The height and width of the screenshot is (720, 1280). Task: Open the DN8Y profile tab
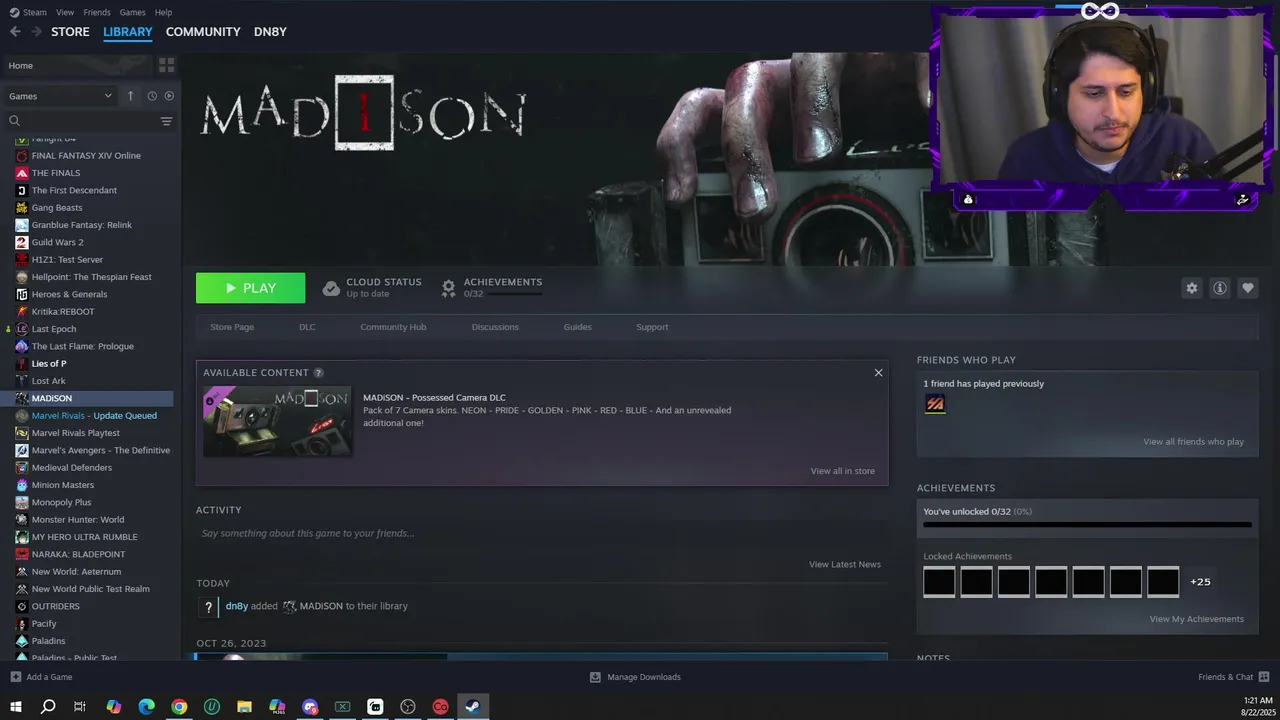[270, 32]
